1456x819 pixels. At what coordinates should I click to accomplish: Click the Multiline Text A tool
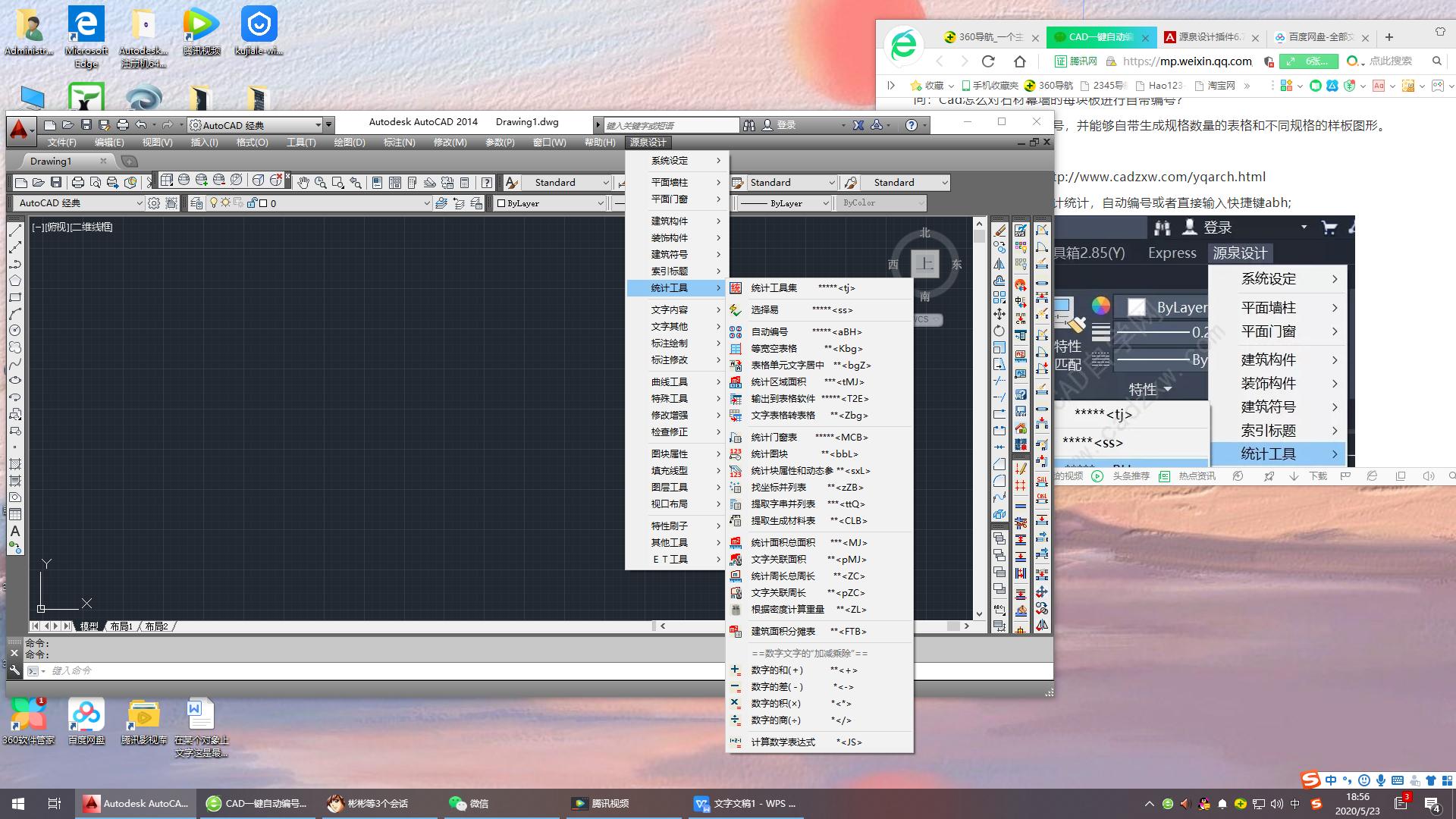tap(14, 531)
